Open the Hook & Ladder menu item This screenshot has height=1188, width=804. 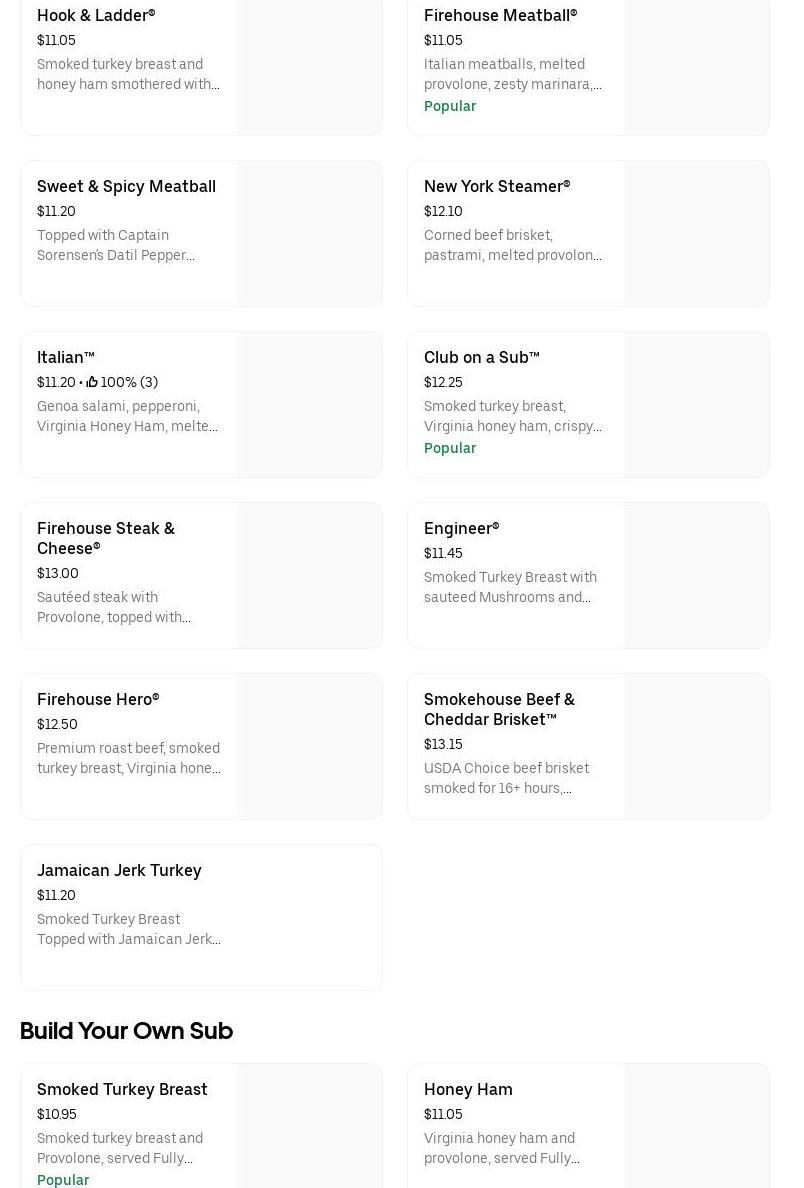point(96,15)
